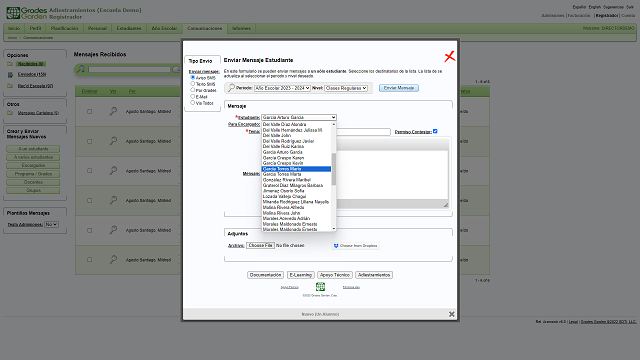
Task: Select the E-Mail radio option
Action: coord(193,96)
